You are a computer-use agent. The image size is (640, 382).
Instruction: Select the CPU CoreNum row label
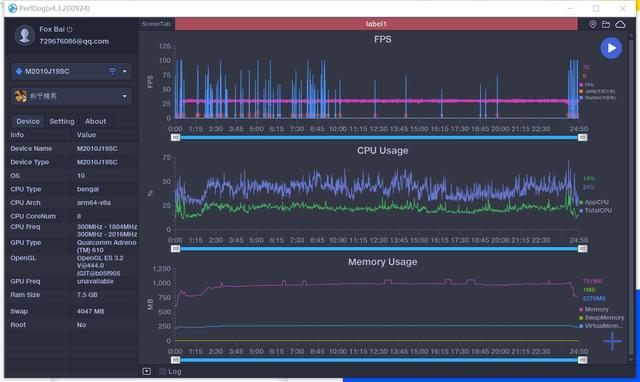[x=33, y=216]
